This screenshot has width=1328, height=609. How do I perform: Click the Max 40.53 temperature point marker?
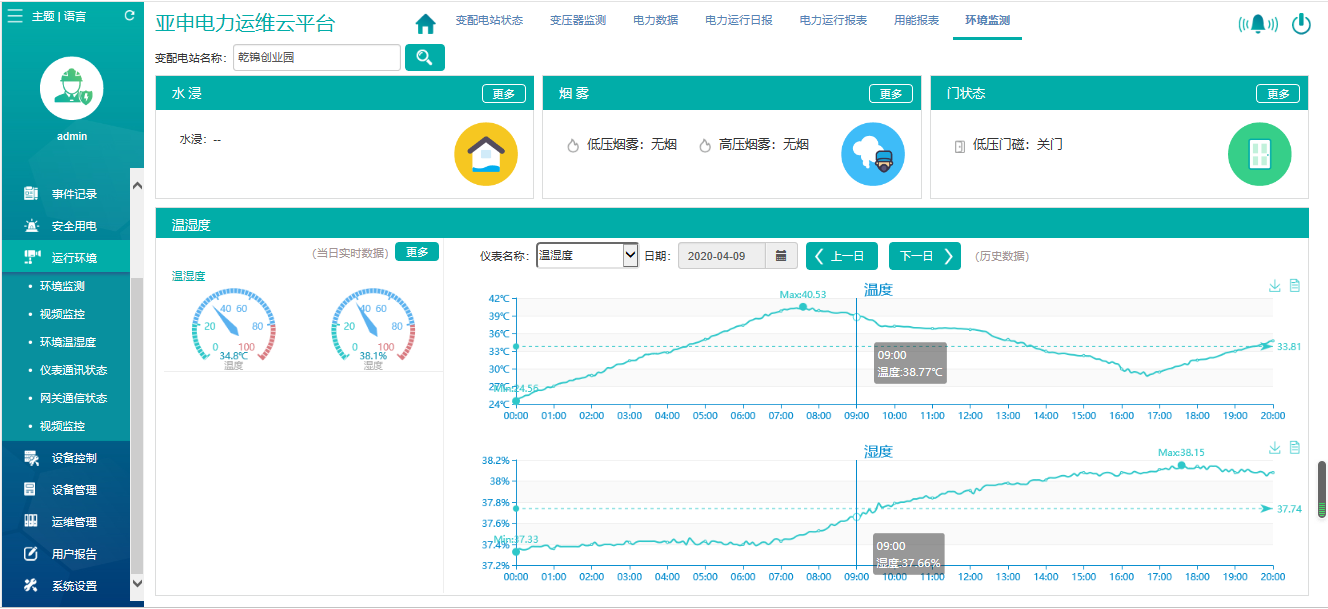coord(803,307)
